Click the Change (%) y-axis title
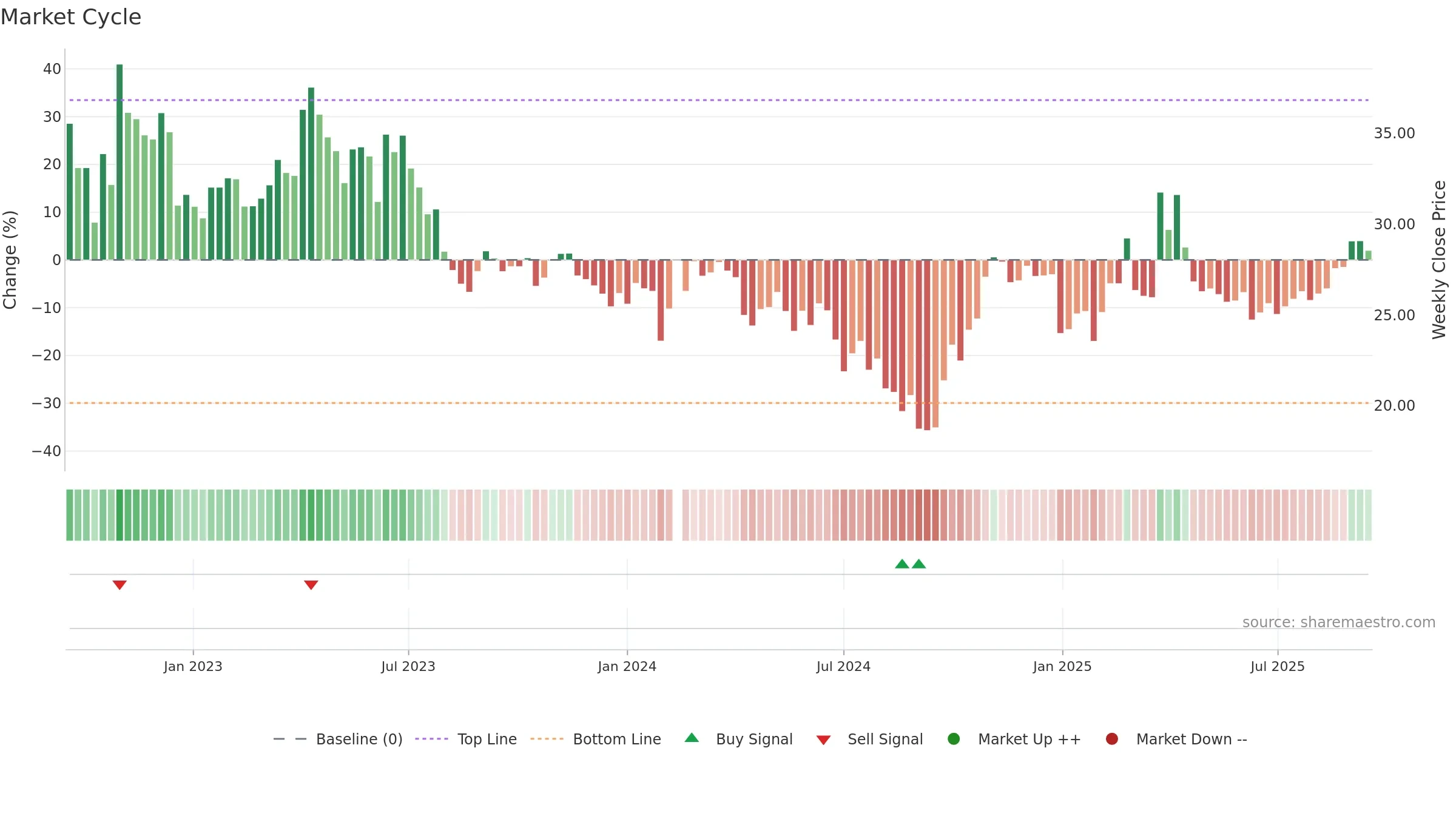 [x=10, y=260]
